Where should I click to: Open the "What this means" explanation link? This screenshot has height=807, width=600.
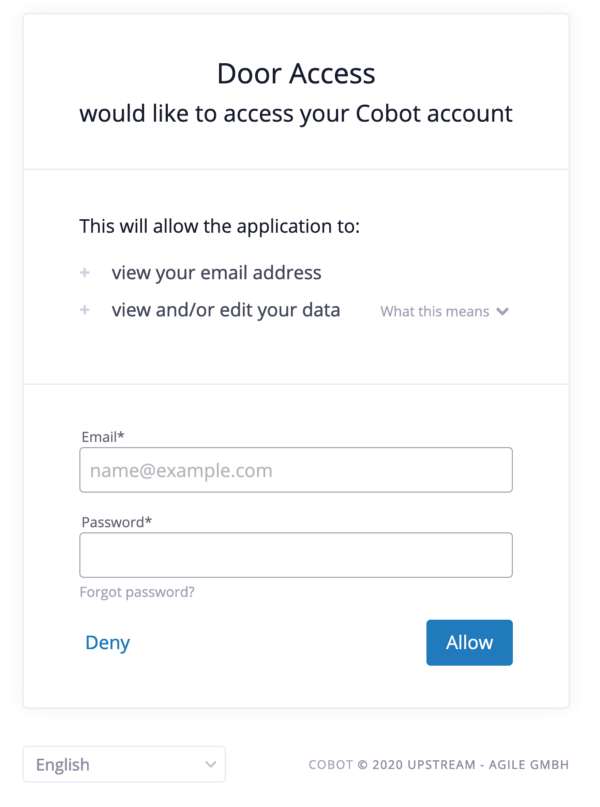(435, 312)
